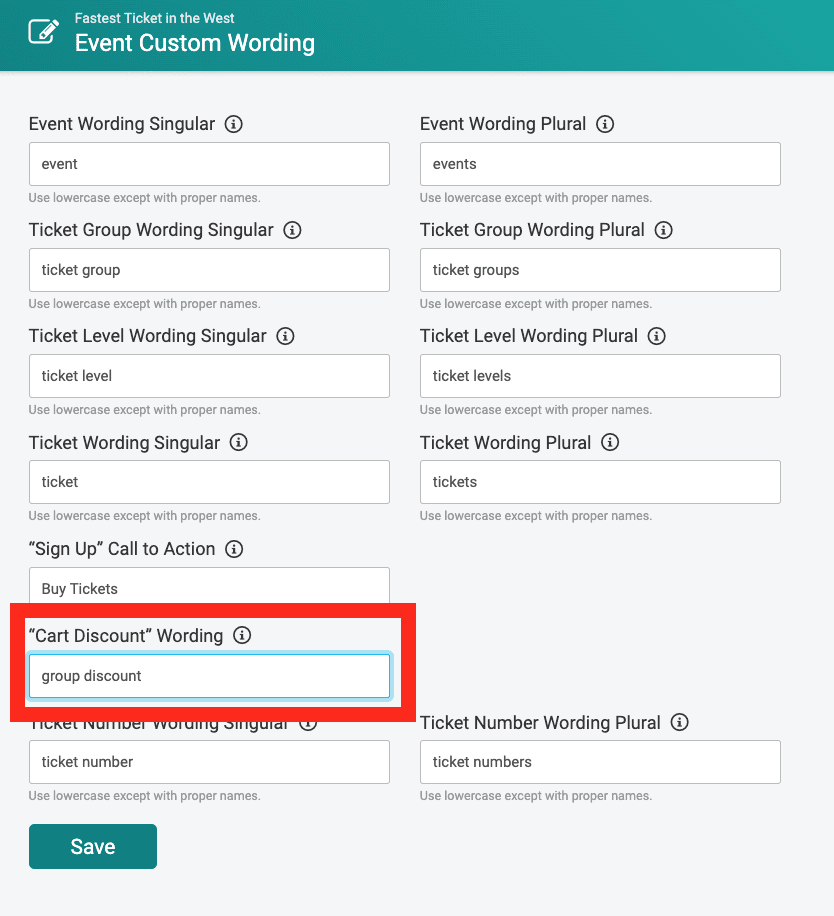View info for "Cart Discount" Wording
834x916 pixels.
click(242, 635)
